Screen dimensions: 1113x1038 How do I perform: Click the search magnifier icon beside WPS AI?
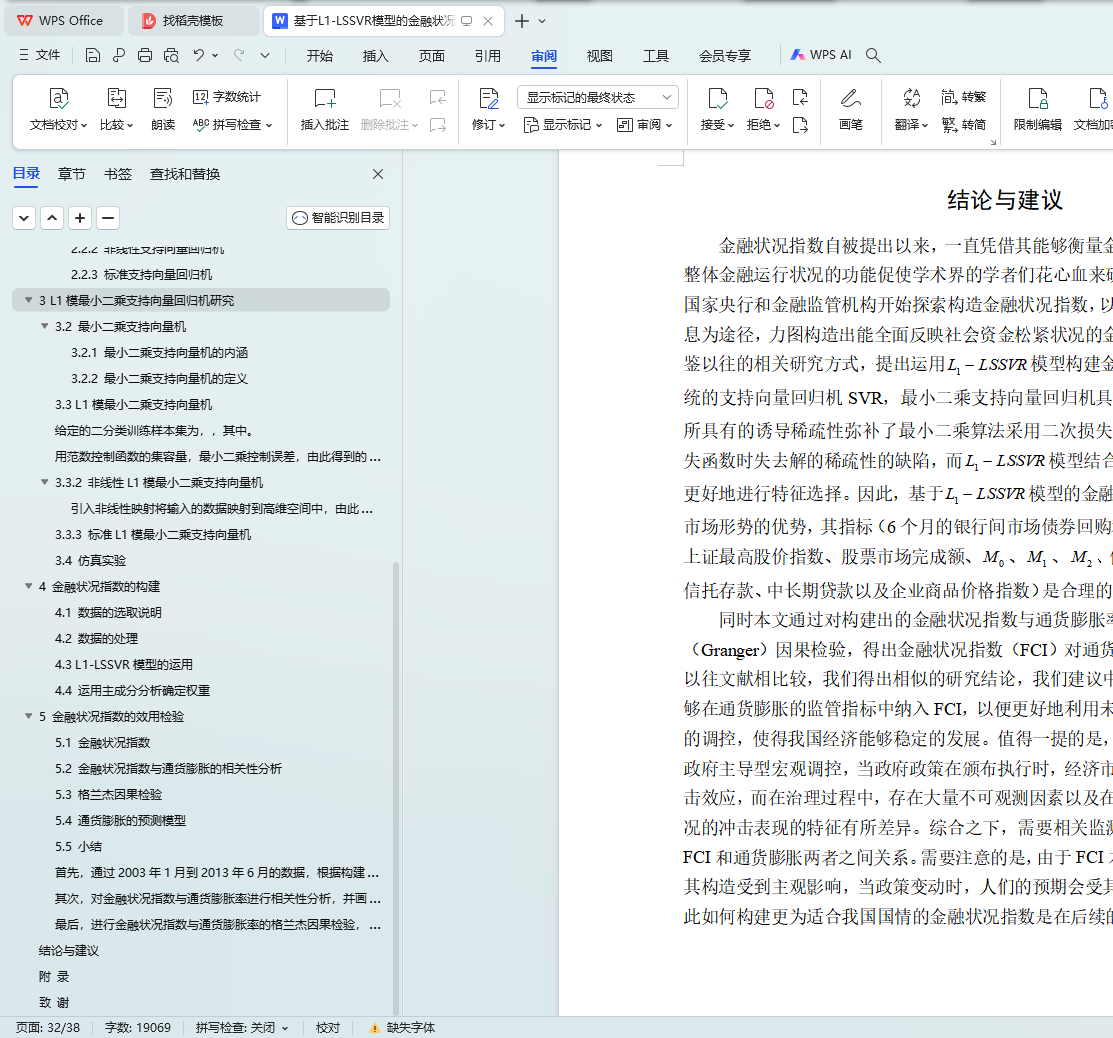(x=873, y=56)
